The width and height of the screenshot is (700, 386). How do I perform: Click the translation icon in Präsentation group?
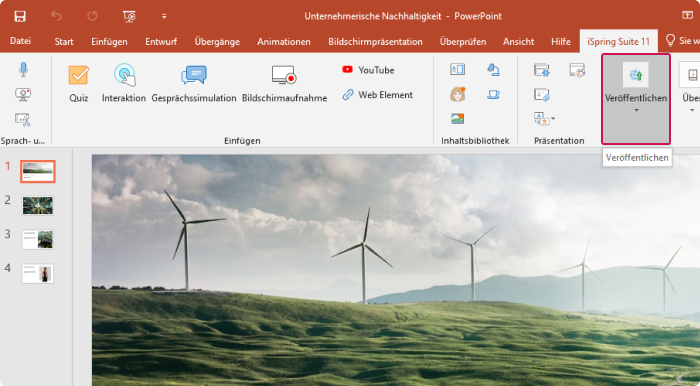pos(541,119)
